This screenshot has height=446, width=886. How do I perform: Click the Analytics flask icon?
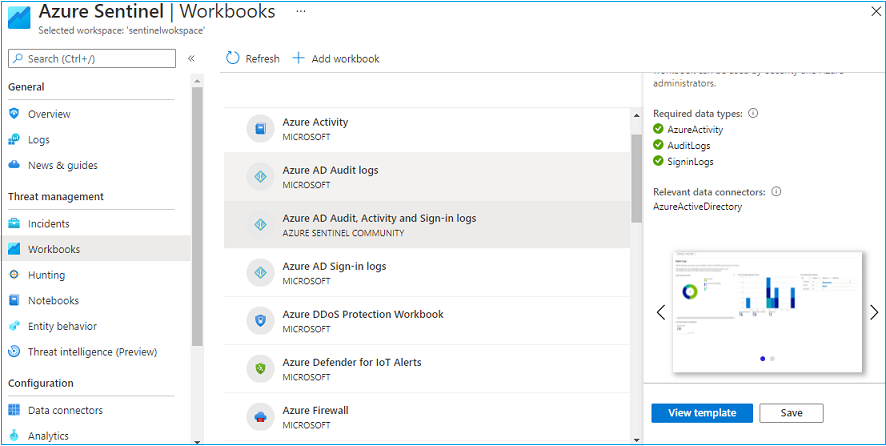14,435
